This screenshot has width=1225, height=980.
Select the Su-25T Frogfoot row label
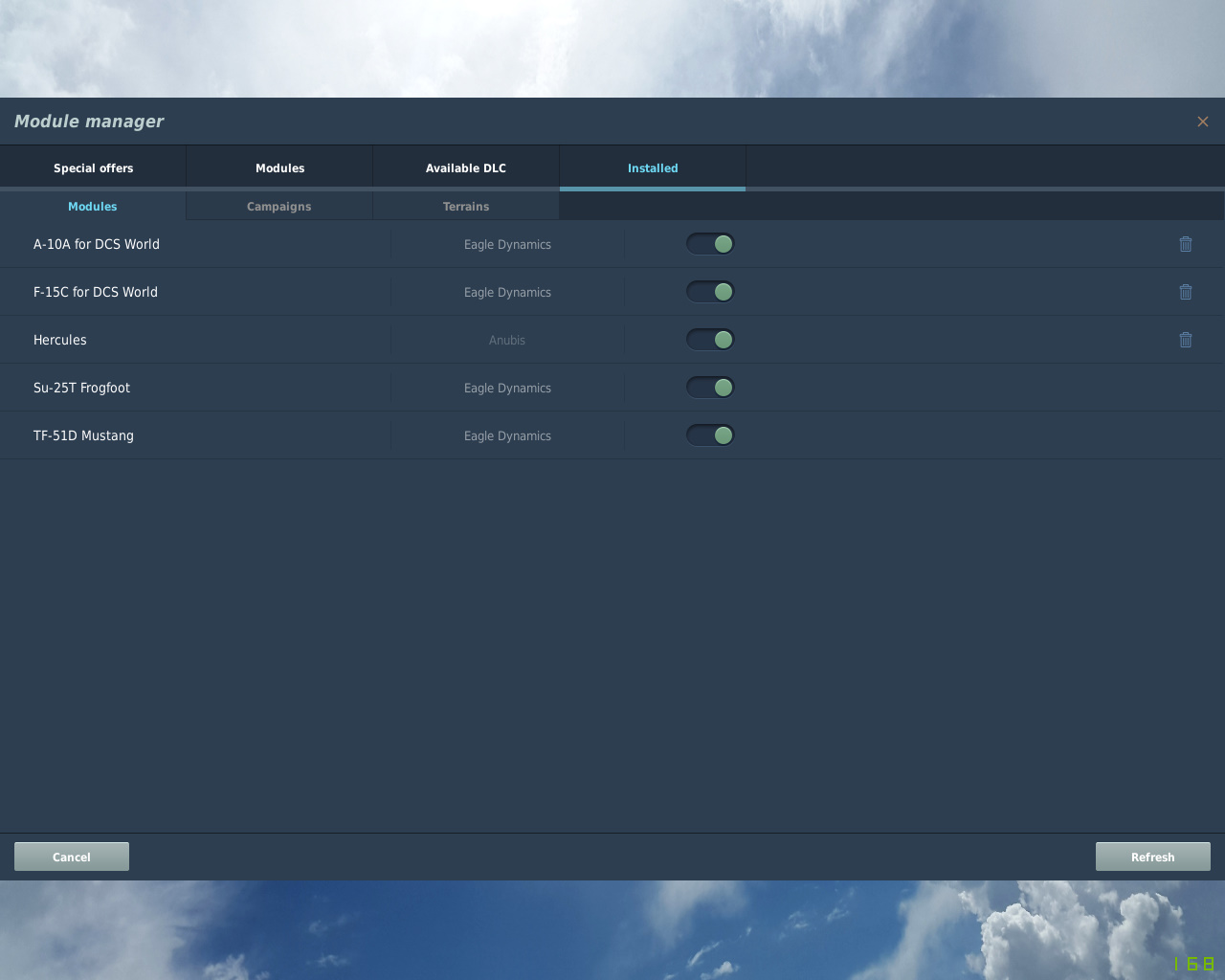[81, 388]
